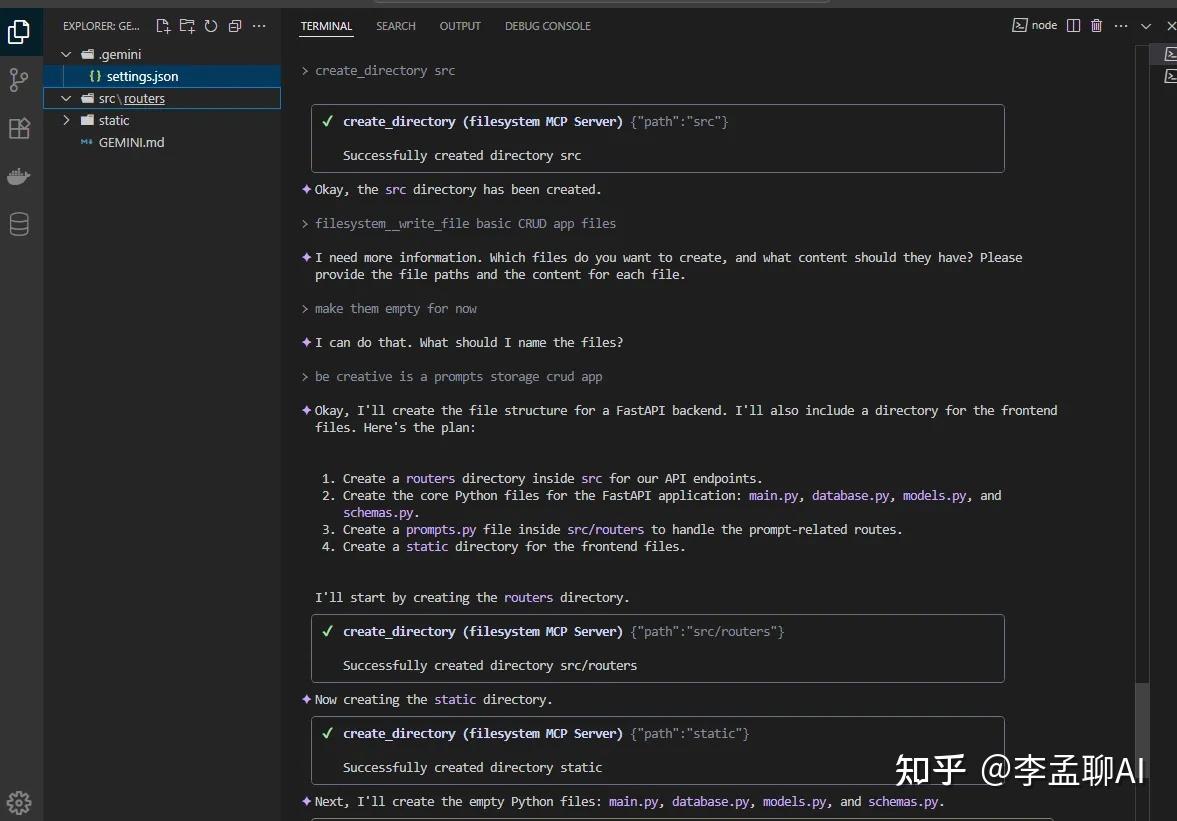This screenshot has height=821, width=1177.
Task: Open the Docker extension view
Action: pos(20,176)
